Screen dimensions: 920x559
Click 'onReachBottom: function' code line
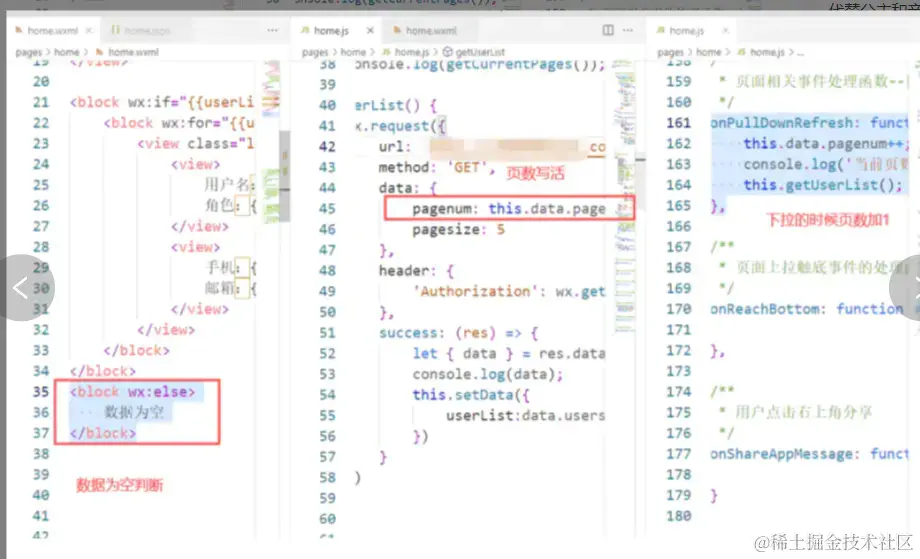pyautogui.click(x=807, y=309)
